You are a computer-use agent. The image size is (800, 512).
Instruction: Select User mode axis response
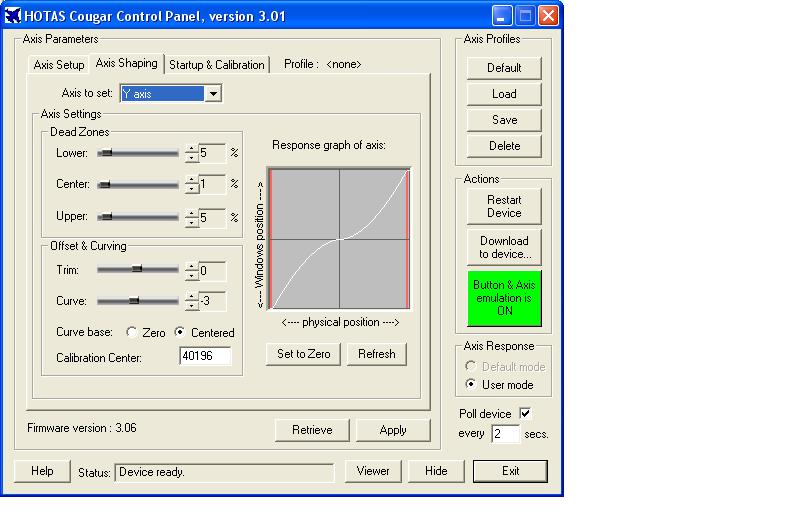pyautogui.click(x=470, y=384)
